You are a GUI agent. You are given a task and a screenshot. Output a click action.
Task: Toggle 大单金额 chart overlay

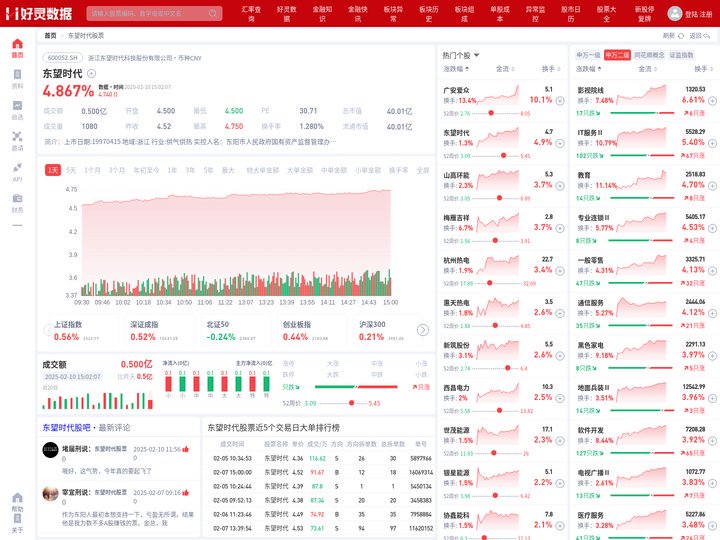pyautogui.click(x=300, y=170)
